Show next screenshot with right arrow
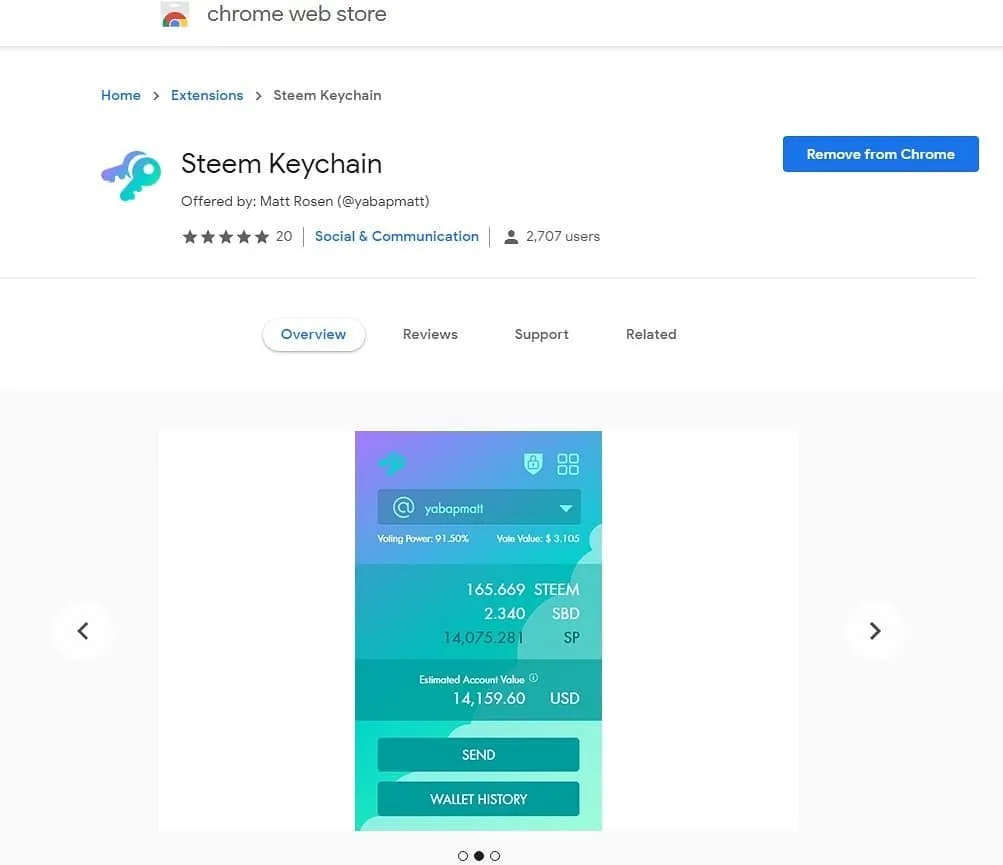The height and width of the screenshot is (865, 1003). (x=875, y=631)
